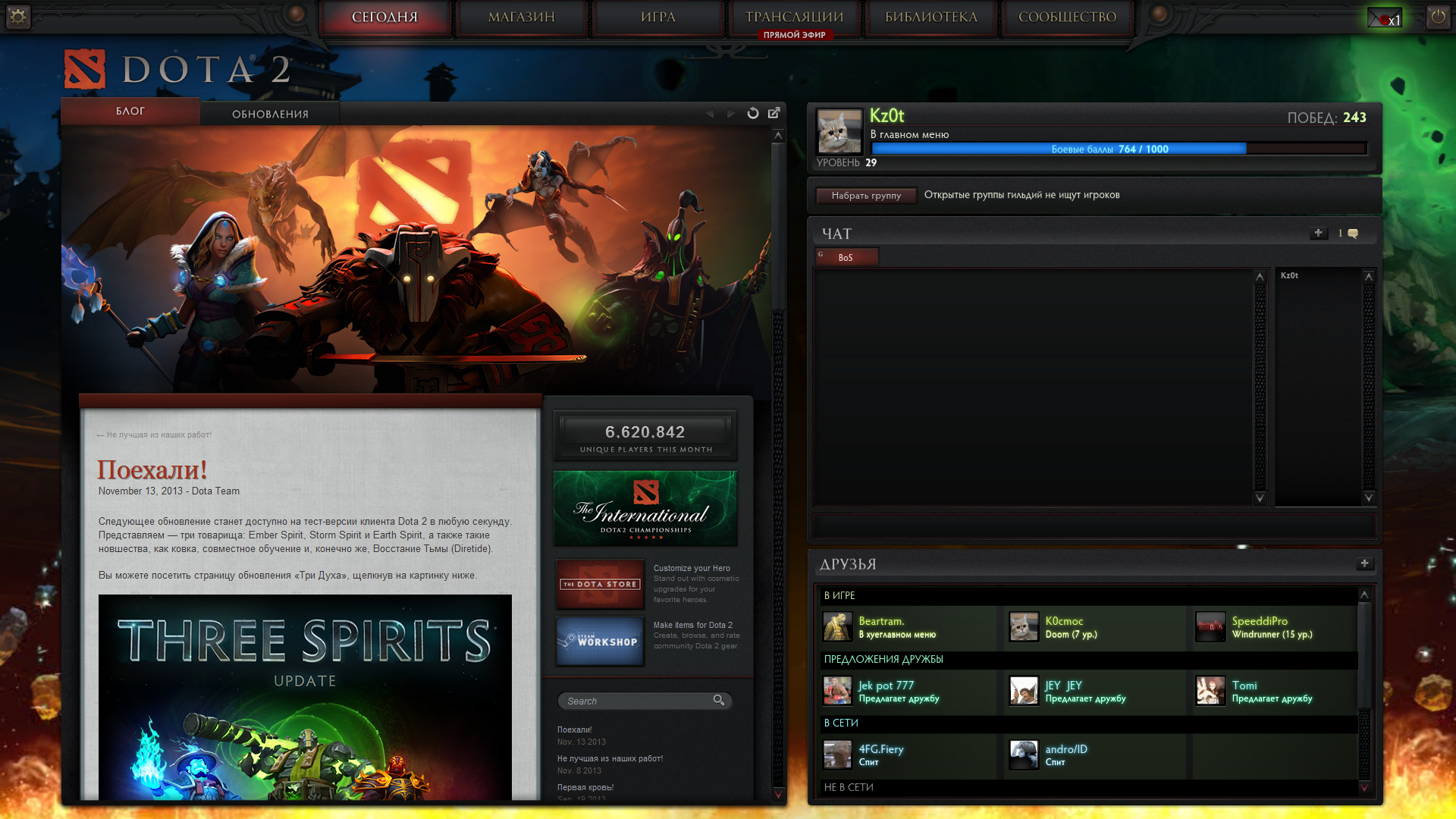Select the BoS chat channel tab
1456x819 pixels.
coord(847,257)
